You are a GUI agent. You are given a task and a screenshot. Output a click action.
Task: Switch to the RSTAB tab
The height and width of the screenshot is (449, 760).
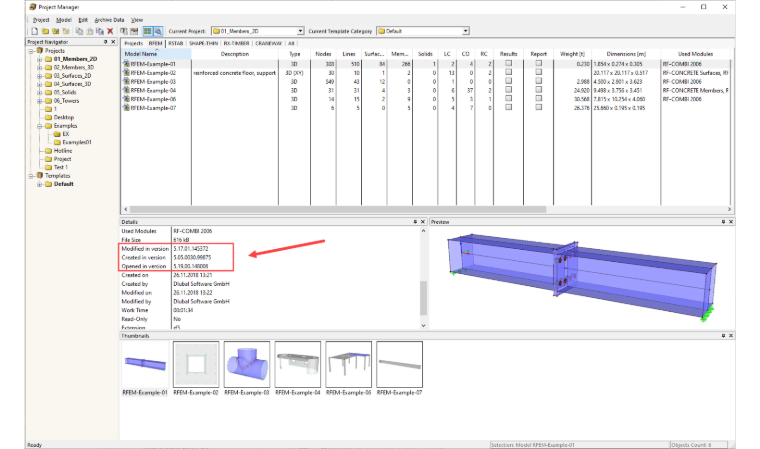[x=175, y=43]
